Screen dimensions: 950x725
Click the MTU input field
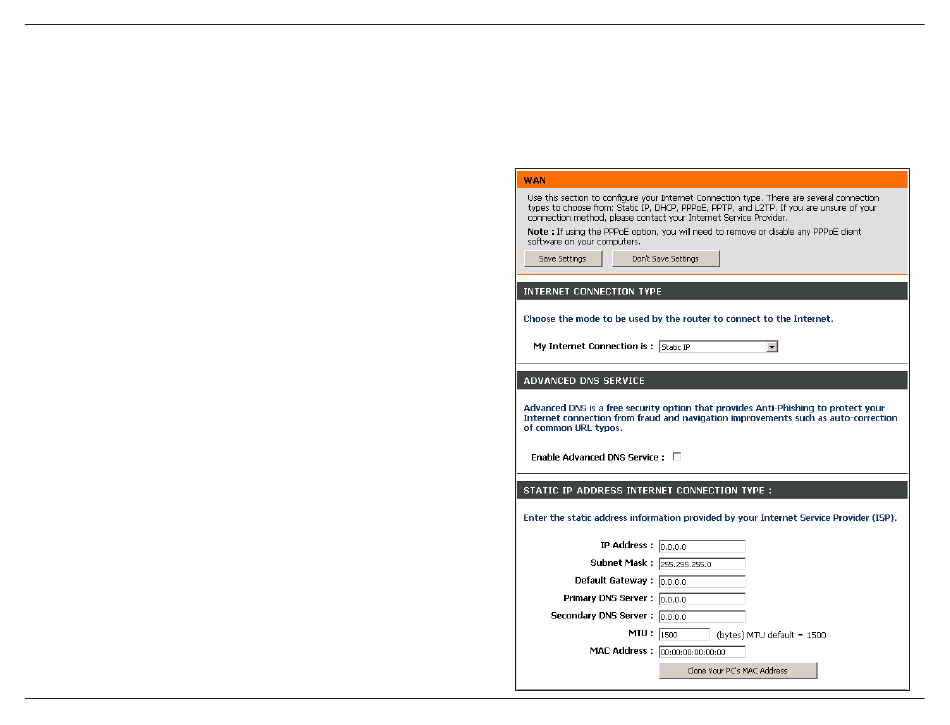click(684, 635)
